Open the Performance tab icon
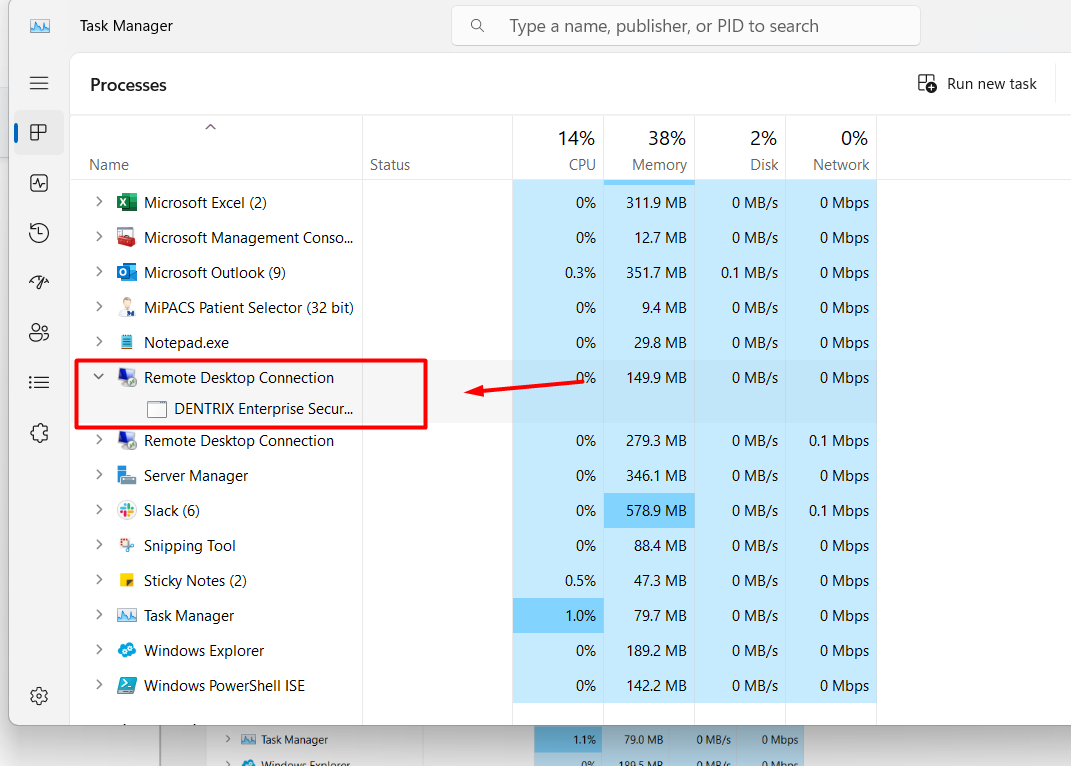This screenshot has height=766, width=1071. tap(39, 183)
